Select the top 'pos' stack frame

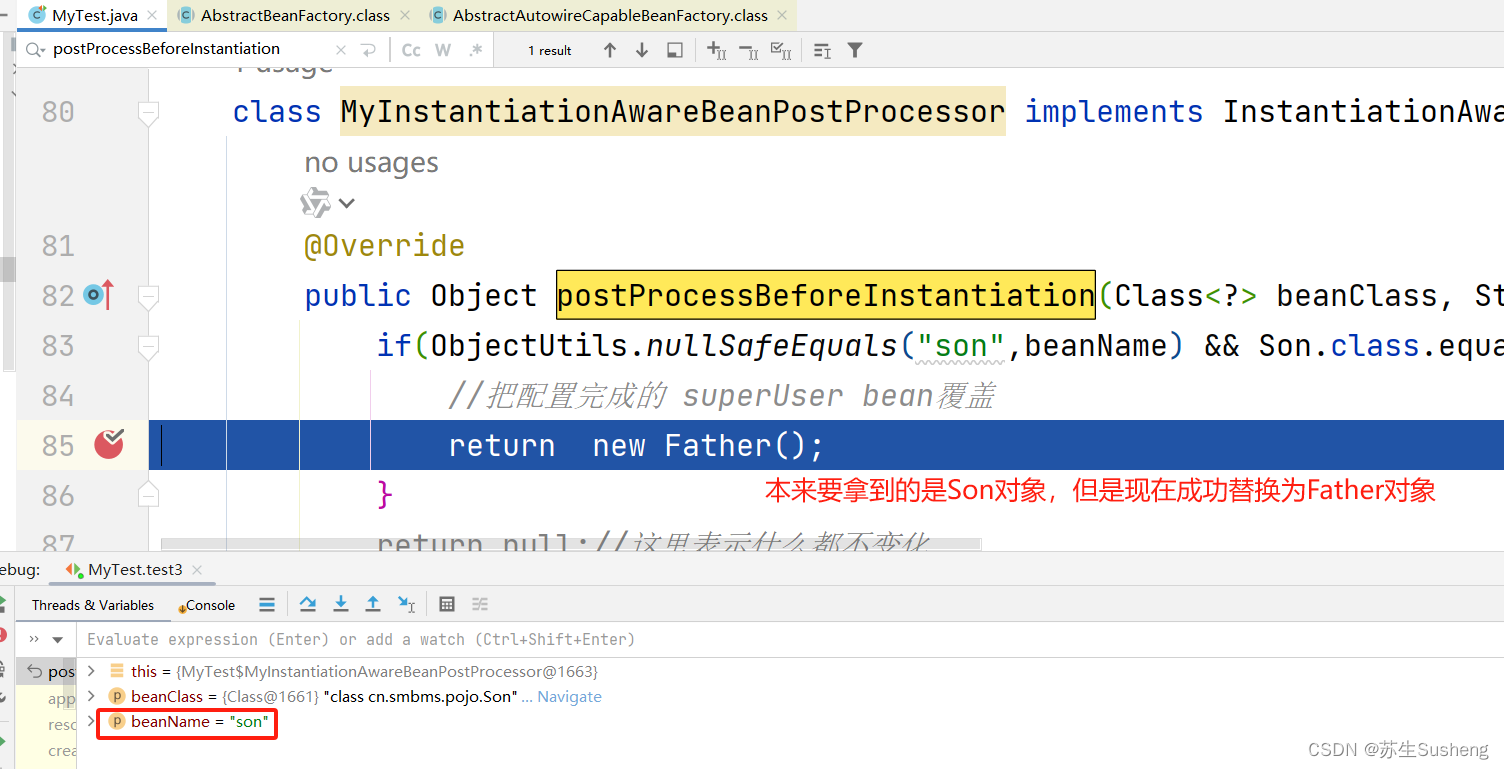coord(47,671)
